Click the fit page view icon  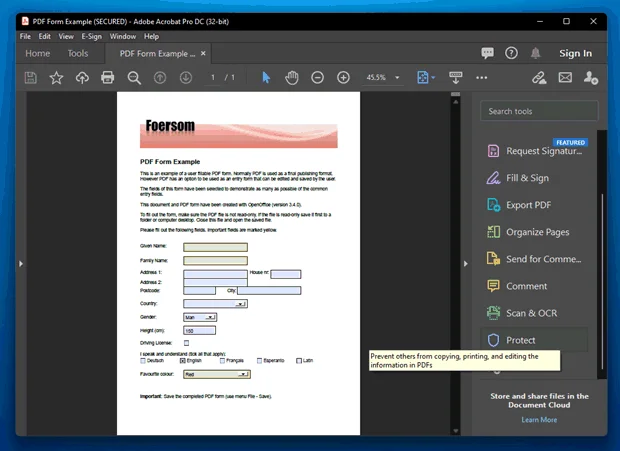(423, 77)
